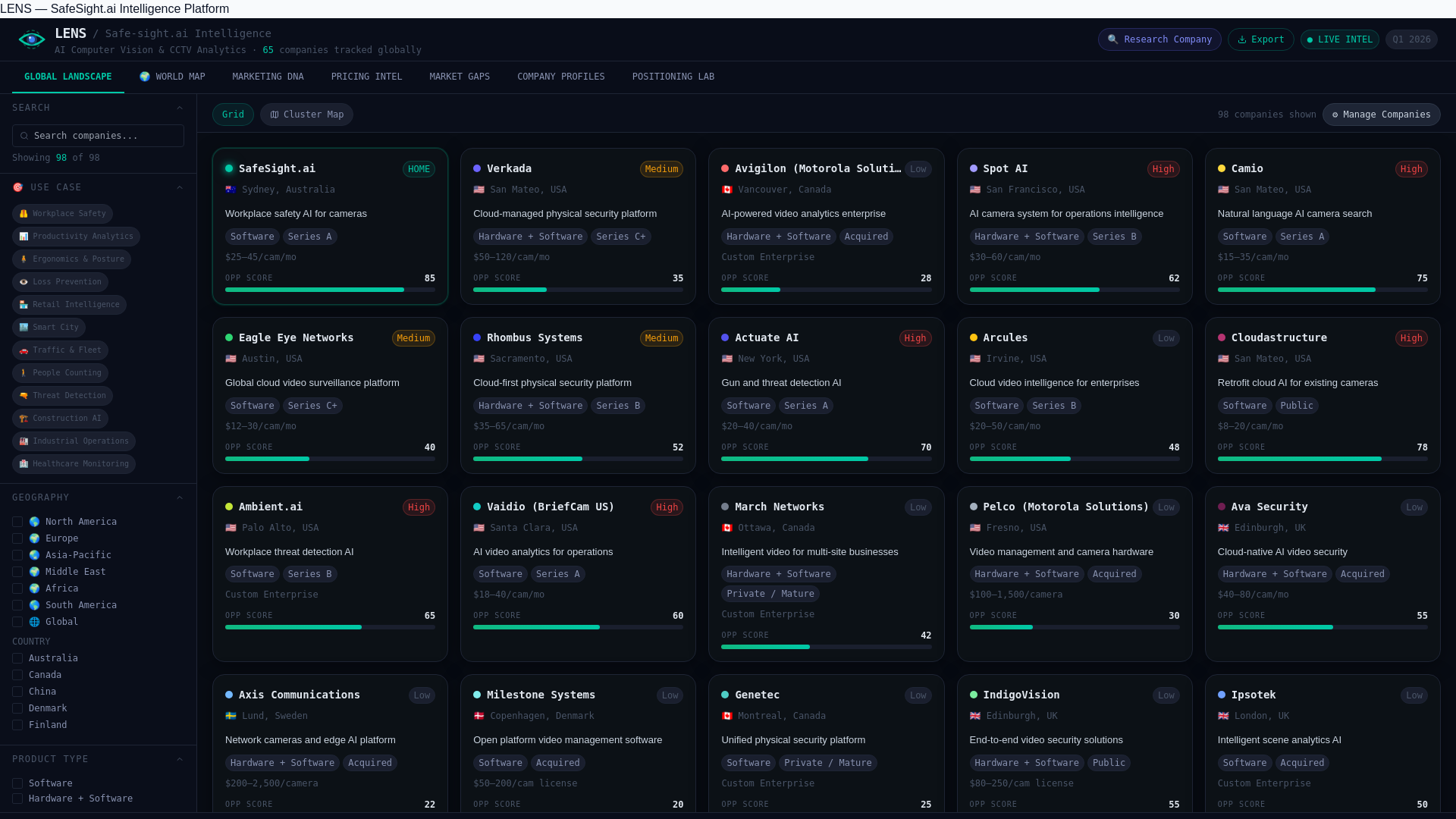Click the Swedish flag on Axis Communications card
1456x819 pixels.
tap(231, 716)
